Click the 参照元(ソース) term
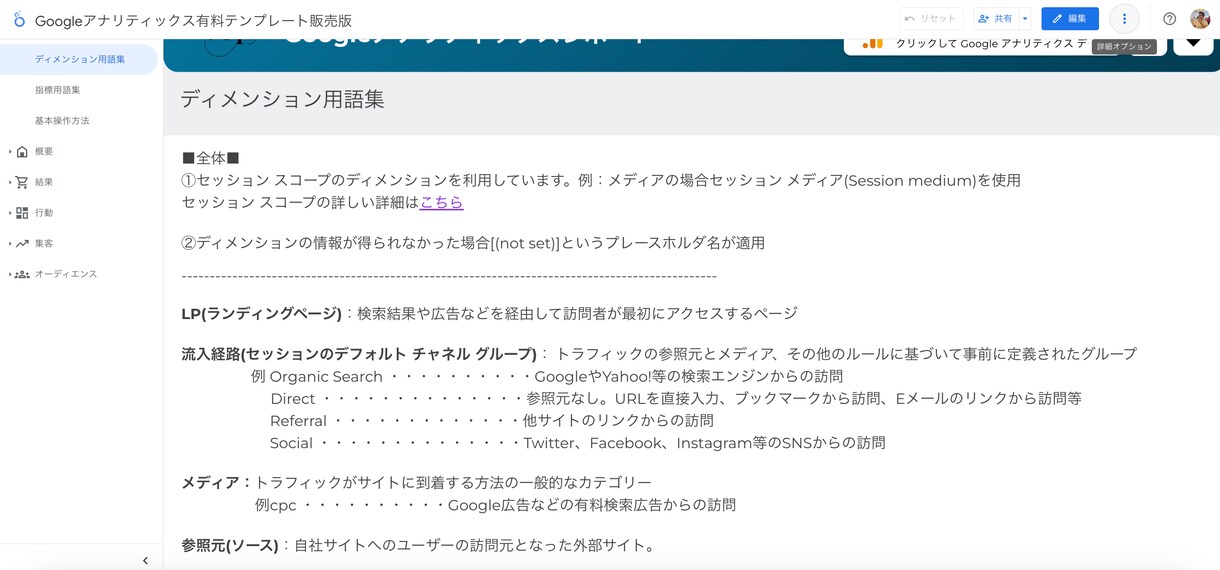This screenshot has width=1220, height=570. (x=230, y=545)
